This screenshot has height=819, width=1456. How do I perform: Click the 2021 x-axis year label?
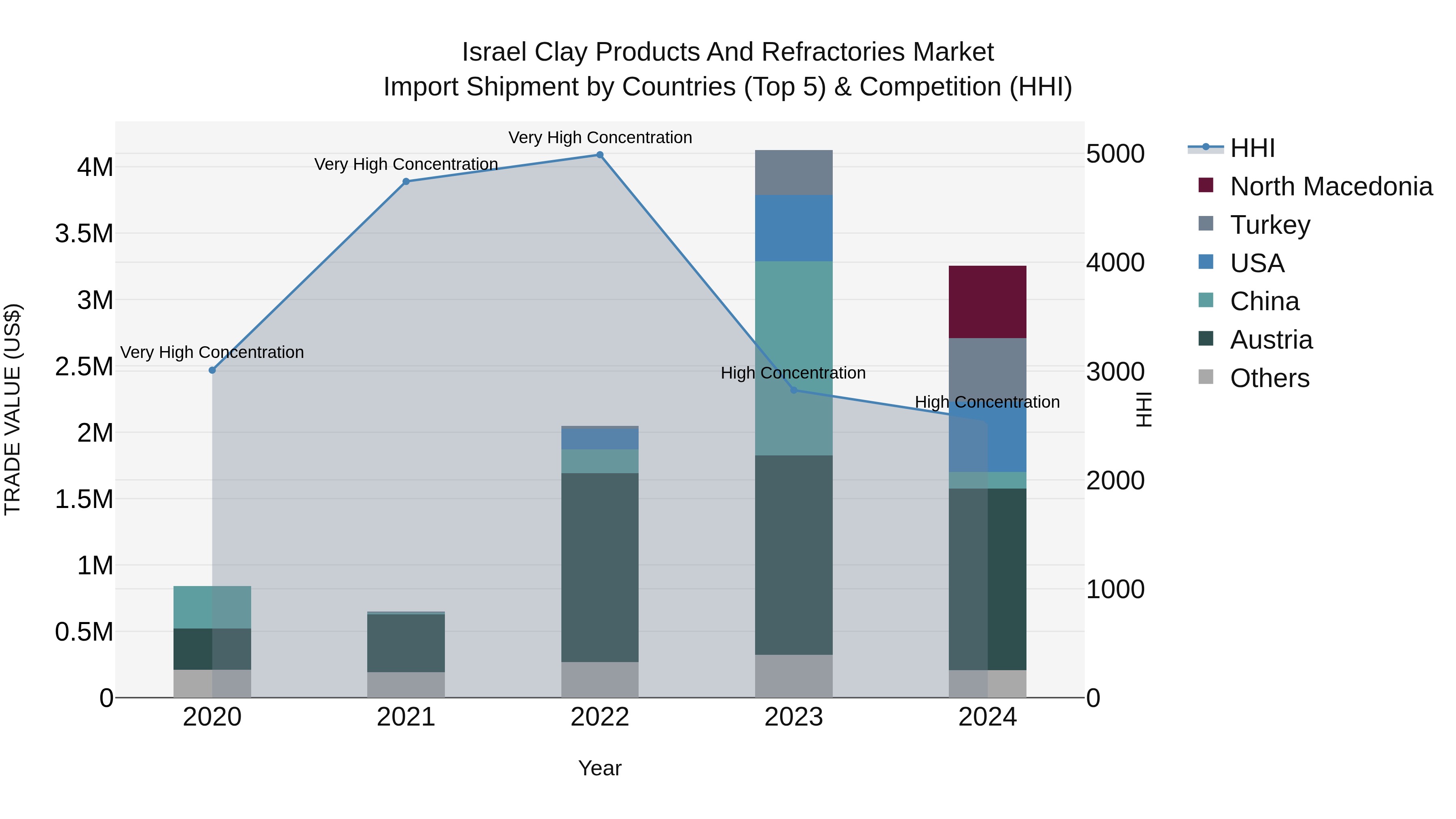point(406,717)
